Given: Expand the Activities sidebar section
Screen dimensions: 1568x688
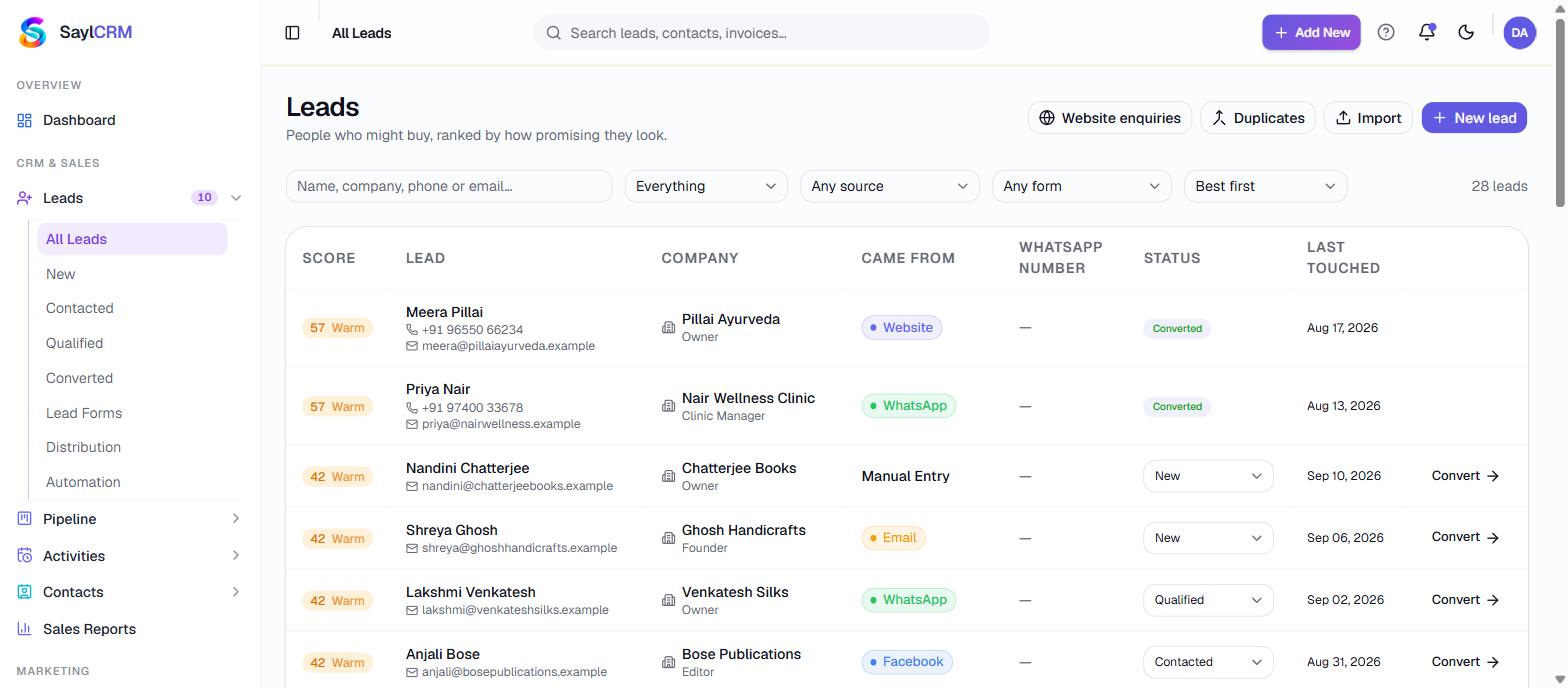Looking at the screenshot, I should click(236, 555).
